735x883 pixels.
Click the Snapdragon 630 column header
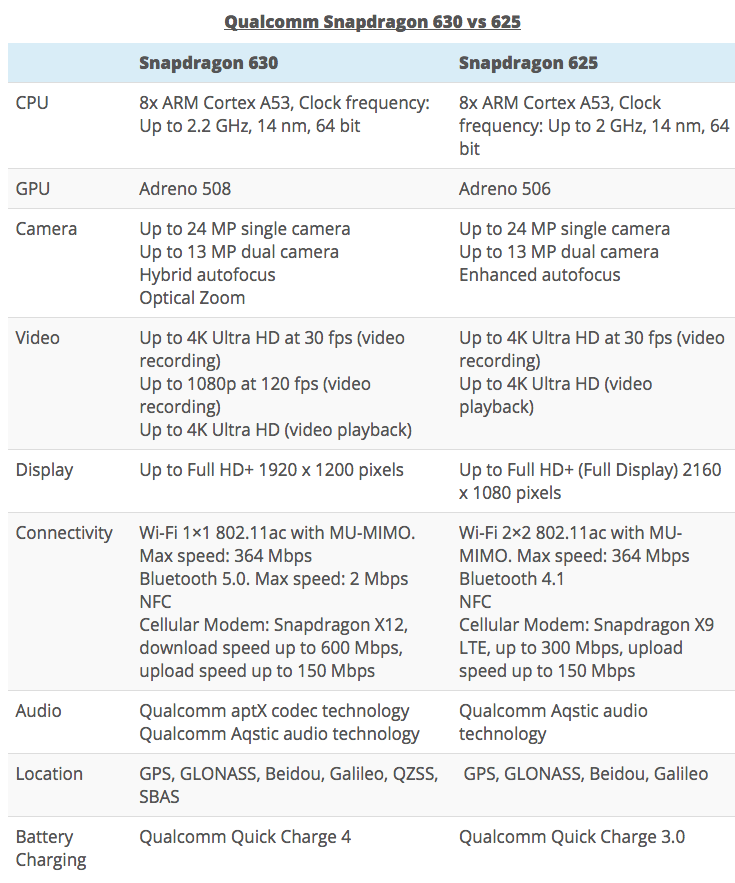[208, 63]
